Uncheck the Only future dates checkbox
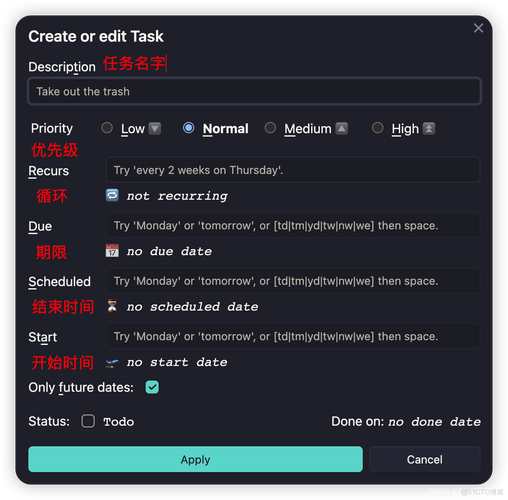Image resolution: width=508 pixels, height=500 pixels. pos(152,387)
